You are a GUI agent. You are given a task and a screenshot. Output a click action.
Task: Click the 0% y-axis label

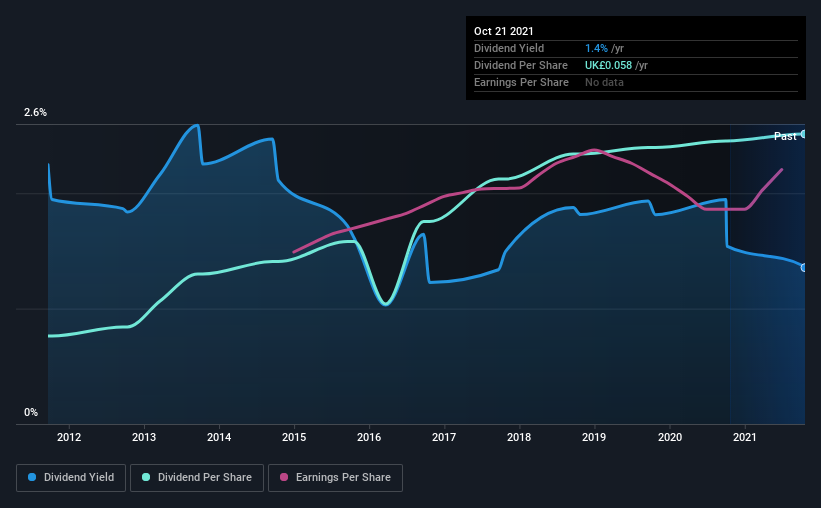31,413
